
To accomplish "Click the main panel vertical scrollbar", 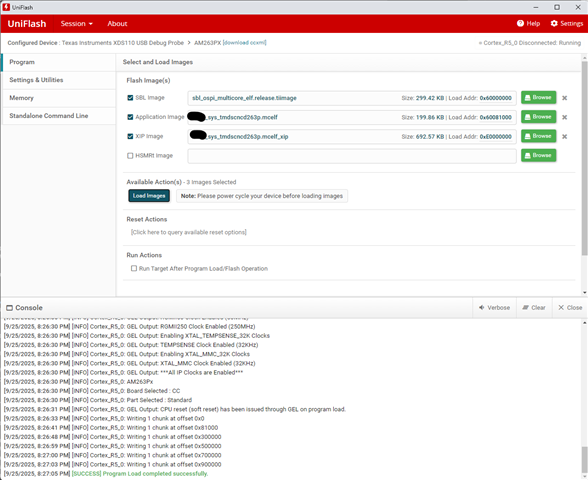I will coord(584,158).
